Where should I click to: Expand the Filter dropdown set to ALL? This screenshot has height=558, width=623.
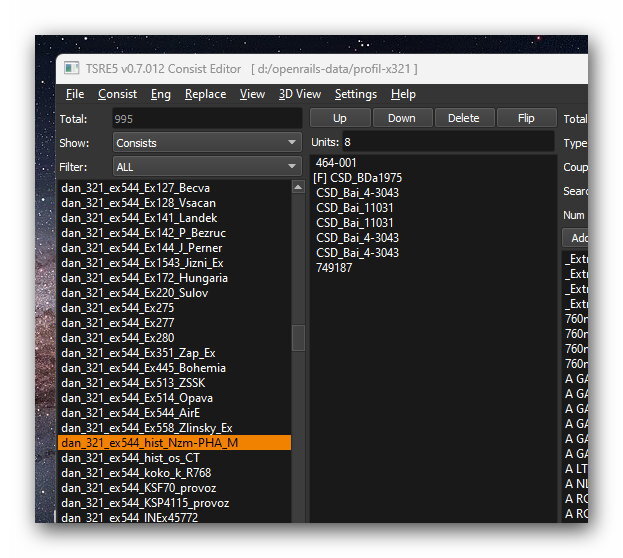[206, 167]
